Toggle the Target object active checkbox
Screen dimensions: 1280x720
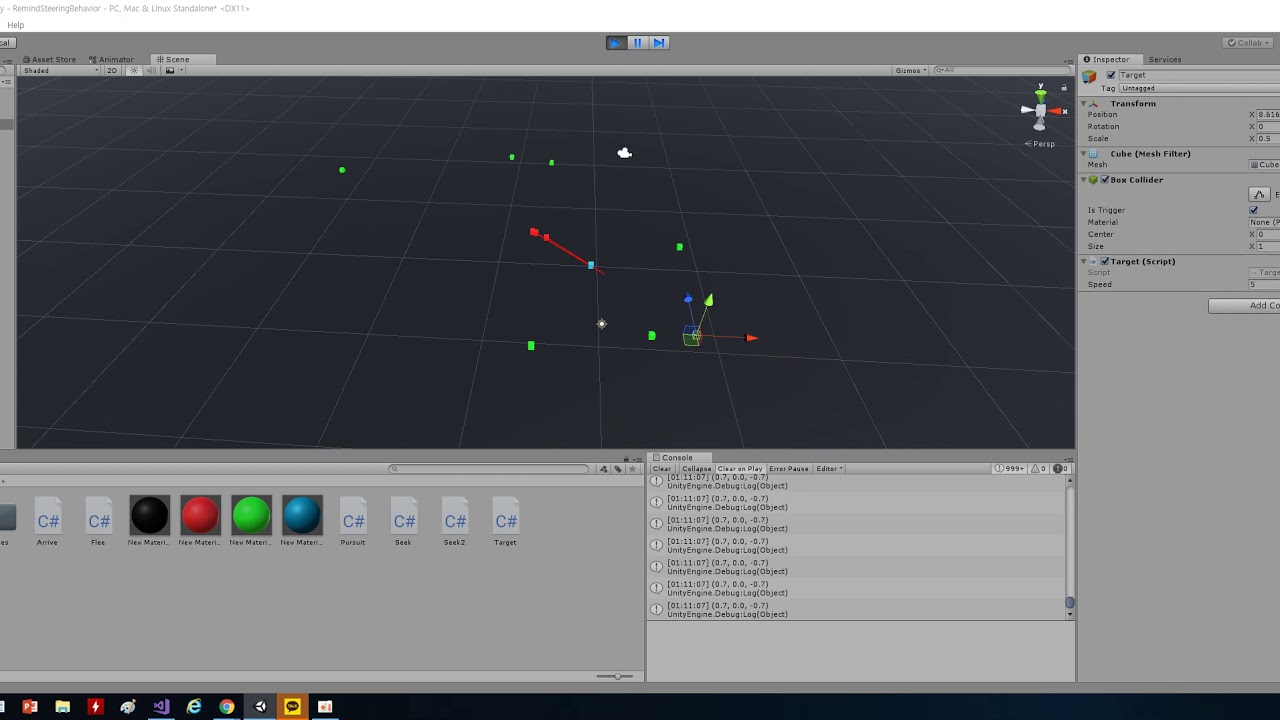[x=1110, y=75]
